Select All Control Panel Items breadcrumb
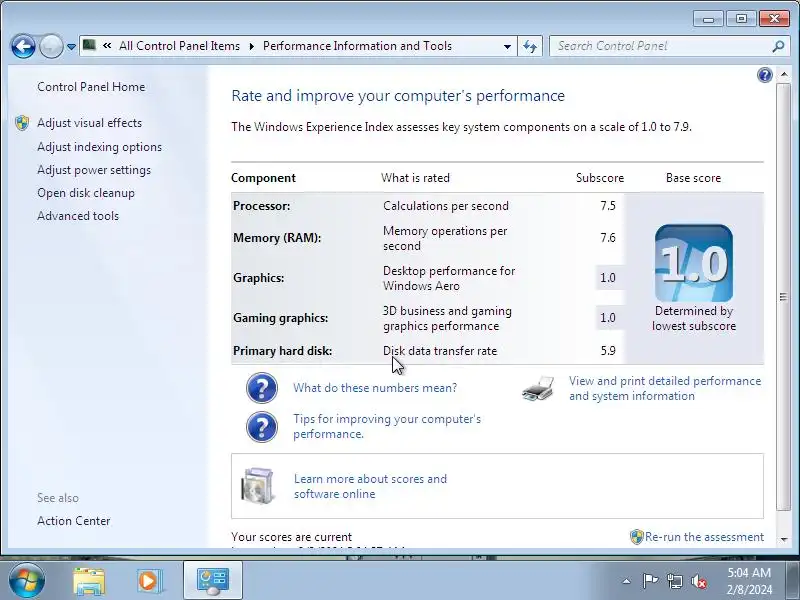 179,46
